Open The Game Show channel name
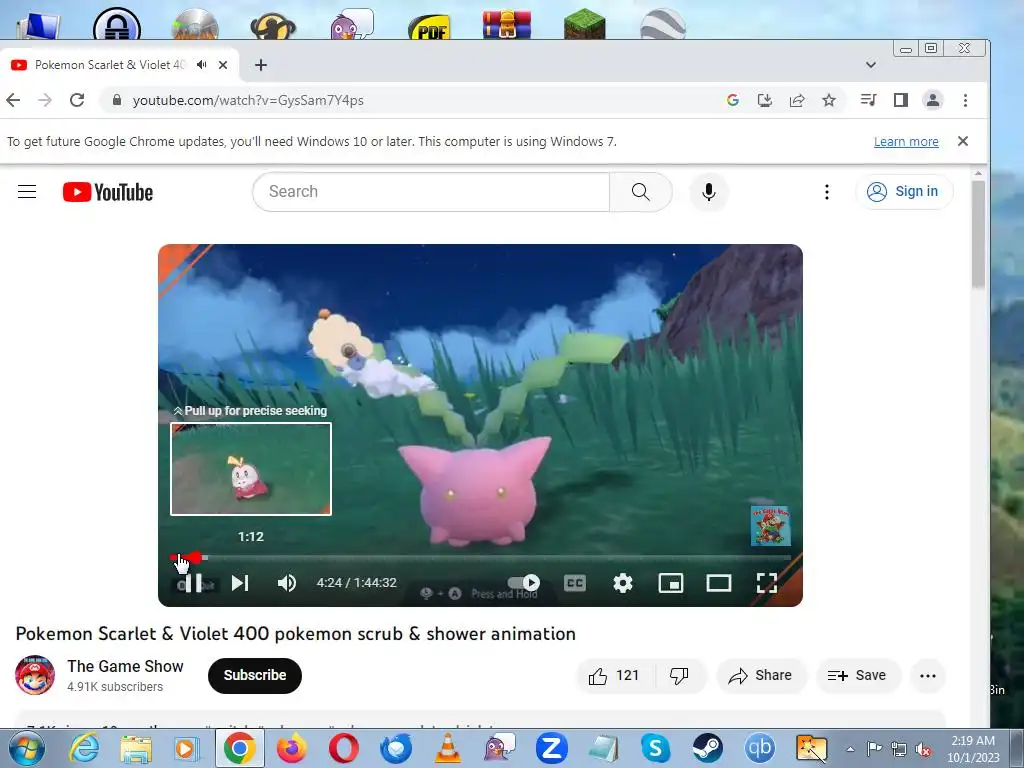 point(125,666)
